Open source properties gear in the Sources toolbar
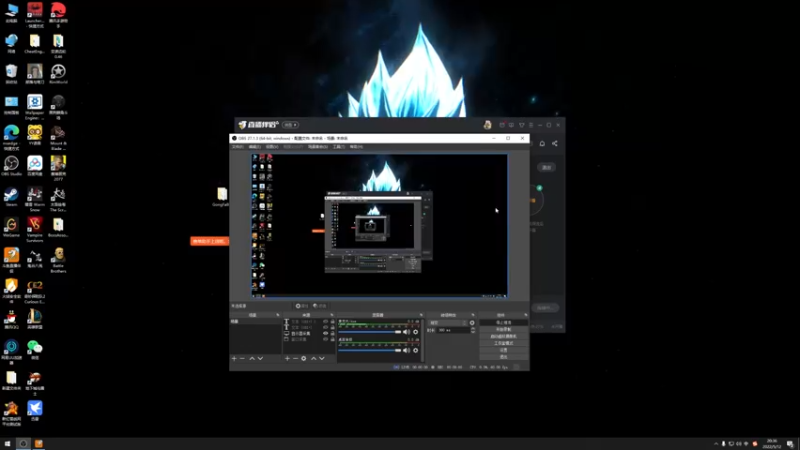The height and width of the screenshot is (450, 800). 304,358
